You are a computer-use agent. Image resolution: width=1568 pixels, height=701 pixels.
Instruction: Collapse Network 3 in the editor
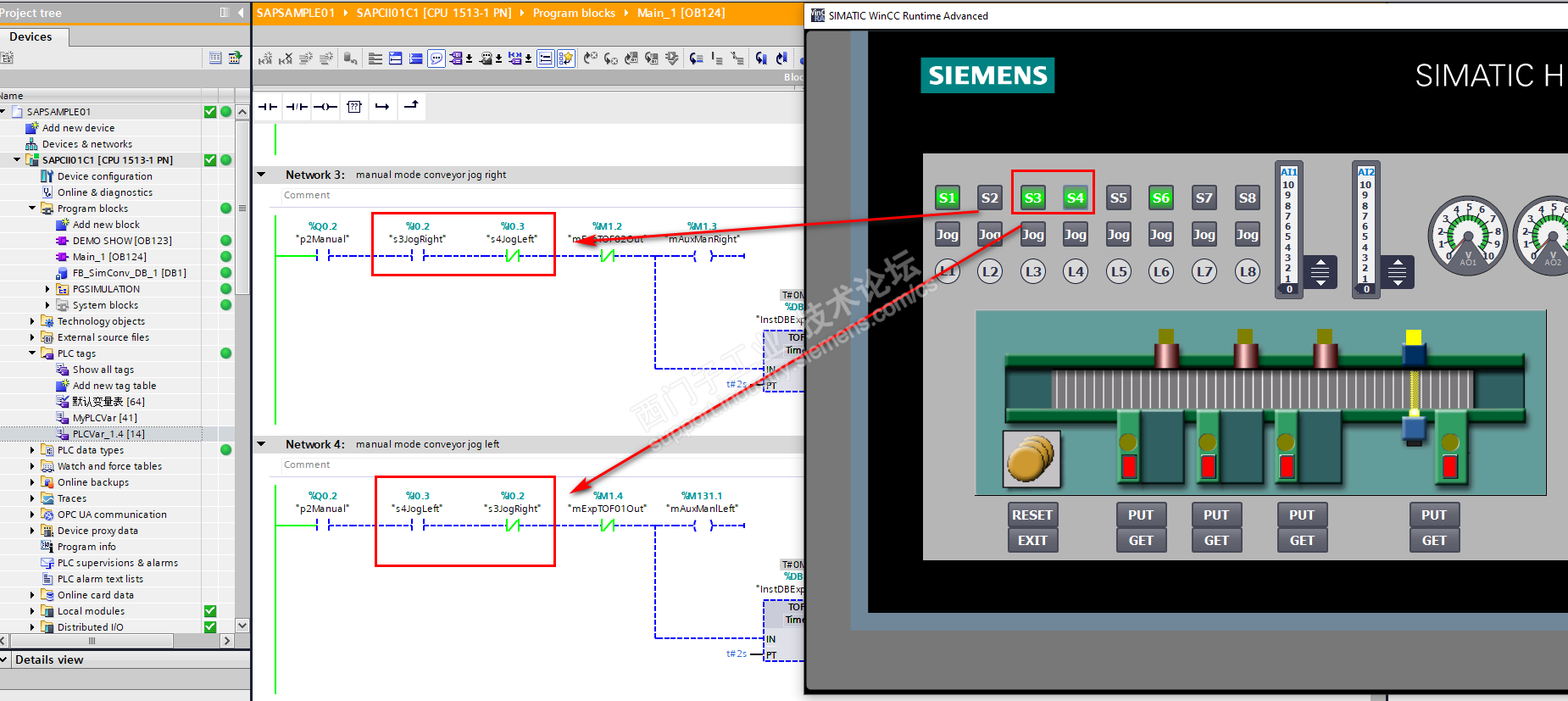pos(262,175)
